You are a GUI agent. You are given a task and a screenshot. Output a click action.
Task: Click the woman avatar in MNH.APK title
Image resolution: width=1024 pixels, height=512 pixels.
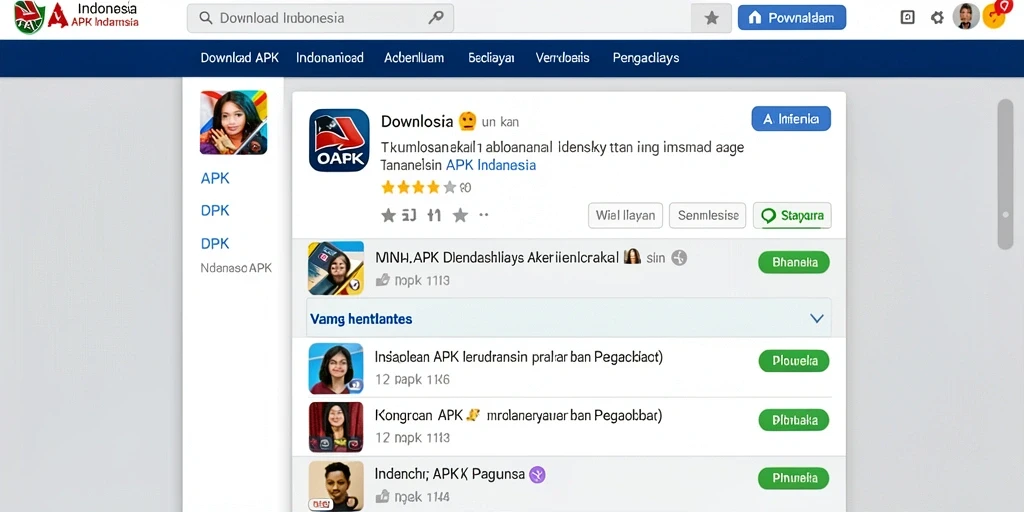coord(632,257)
